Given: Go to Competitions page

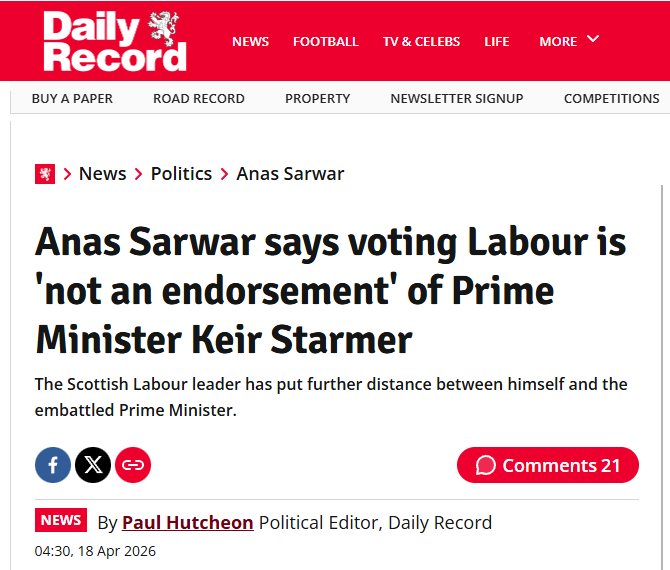Looking at the screenshot, I should [x=611, y=98].
